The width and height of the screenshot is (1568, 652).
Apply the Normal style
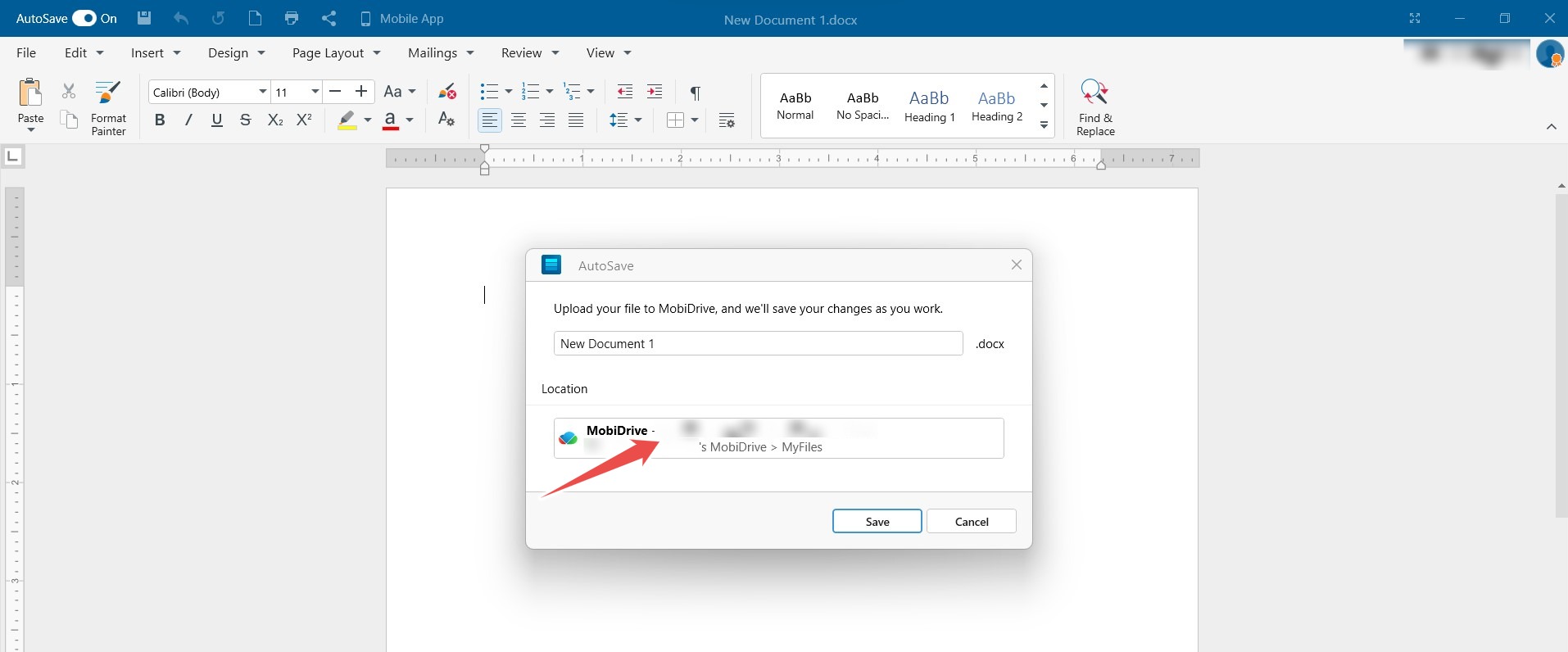795,106
